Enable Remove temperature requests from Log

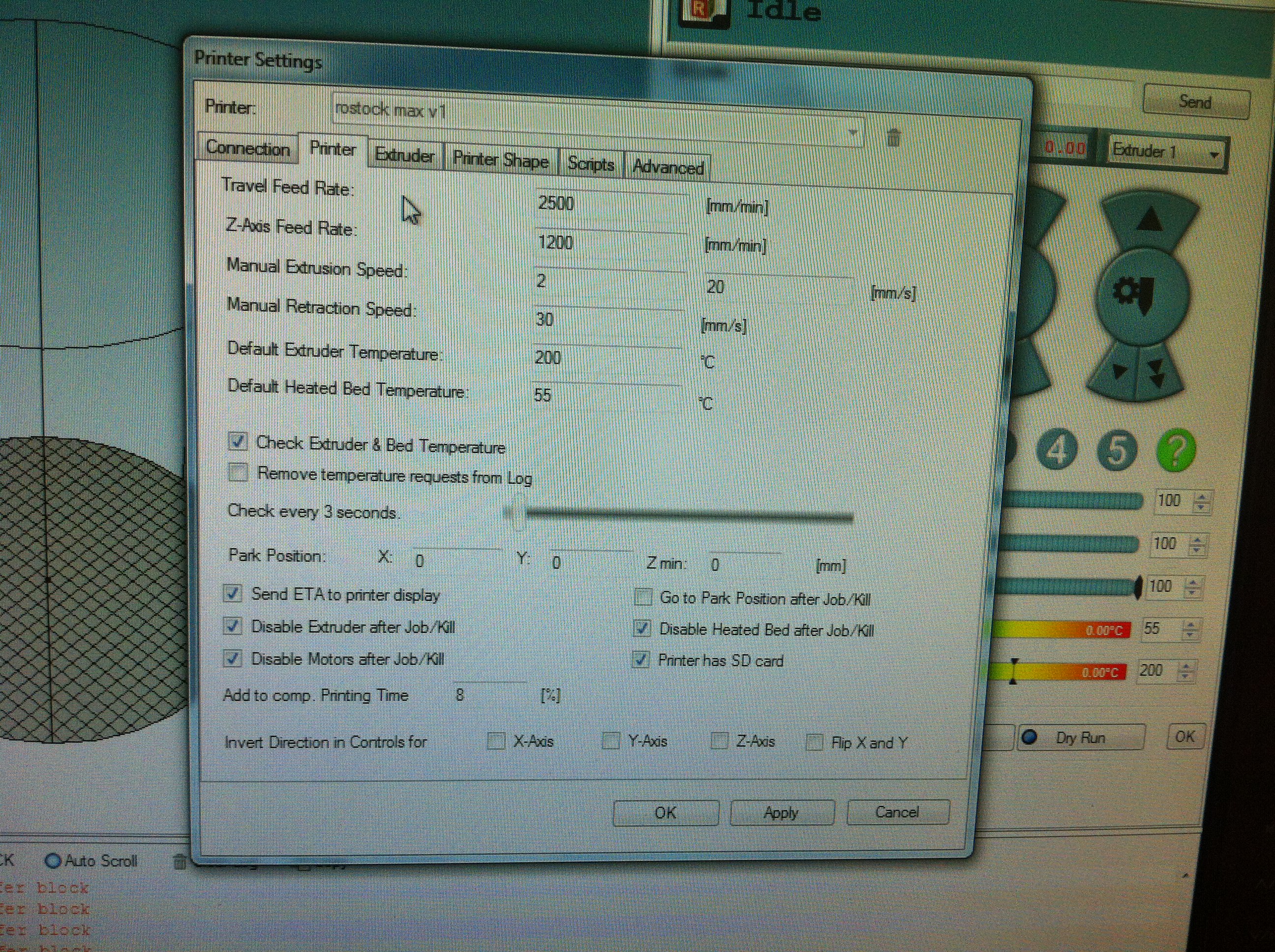tap(238, 473)
